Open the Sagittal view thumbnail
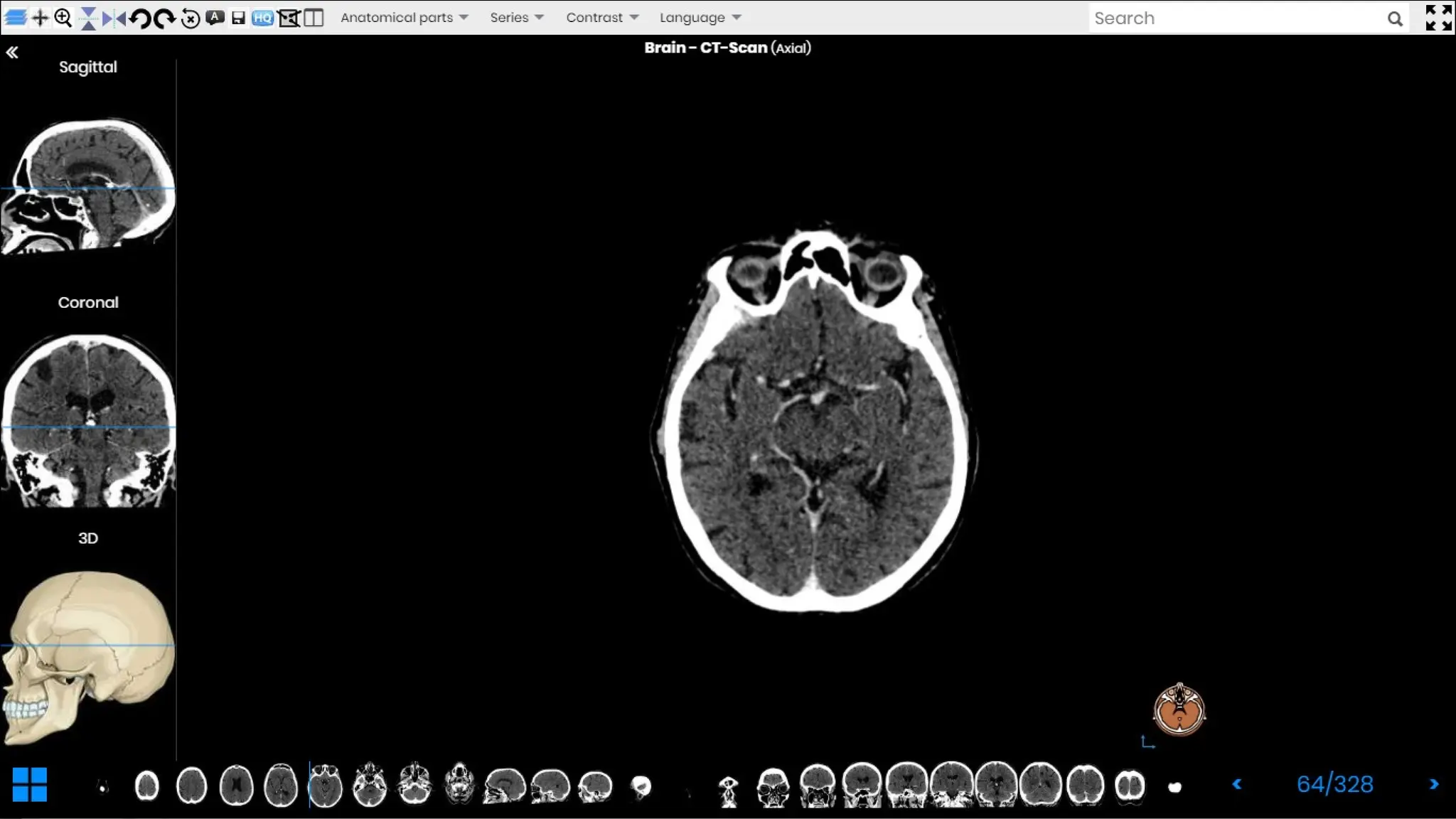Viewport: 1456px width, 819px height. 88,185
